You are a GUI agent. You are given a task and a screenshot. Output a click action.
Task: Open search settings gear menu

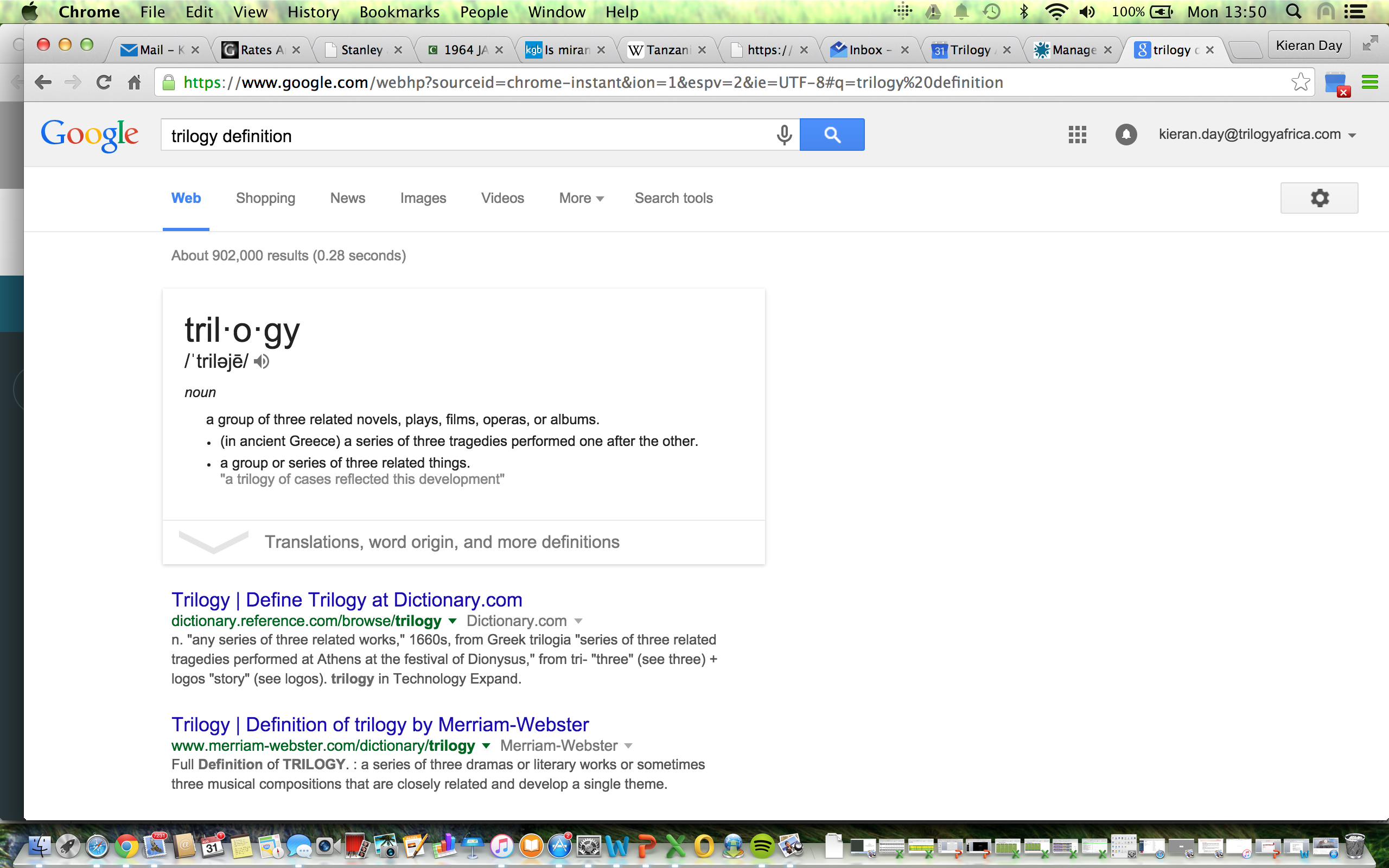pyautogui.click(x=1319, y=198)
